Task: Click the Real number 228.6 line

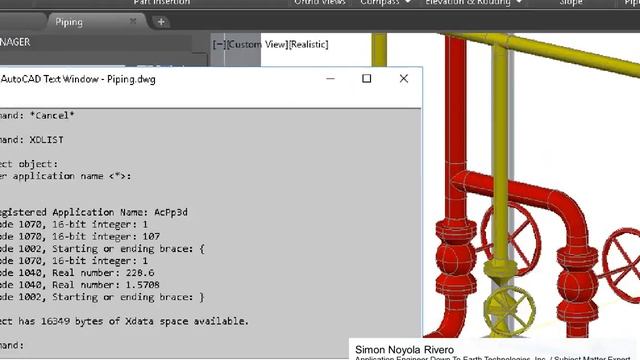Action: point(77,273)
